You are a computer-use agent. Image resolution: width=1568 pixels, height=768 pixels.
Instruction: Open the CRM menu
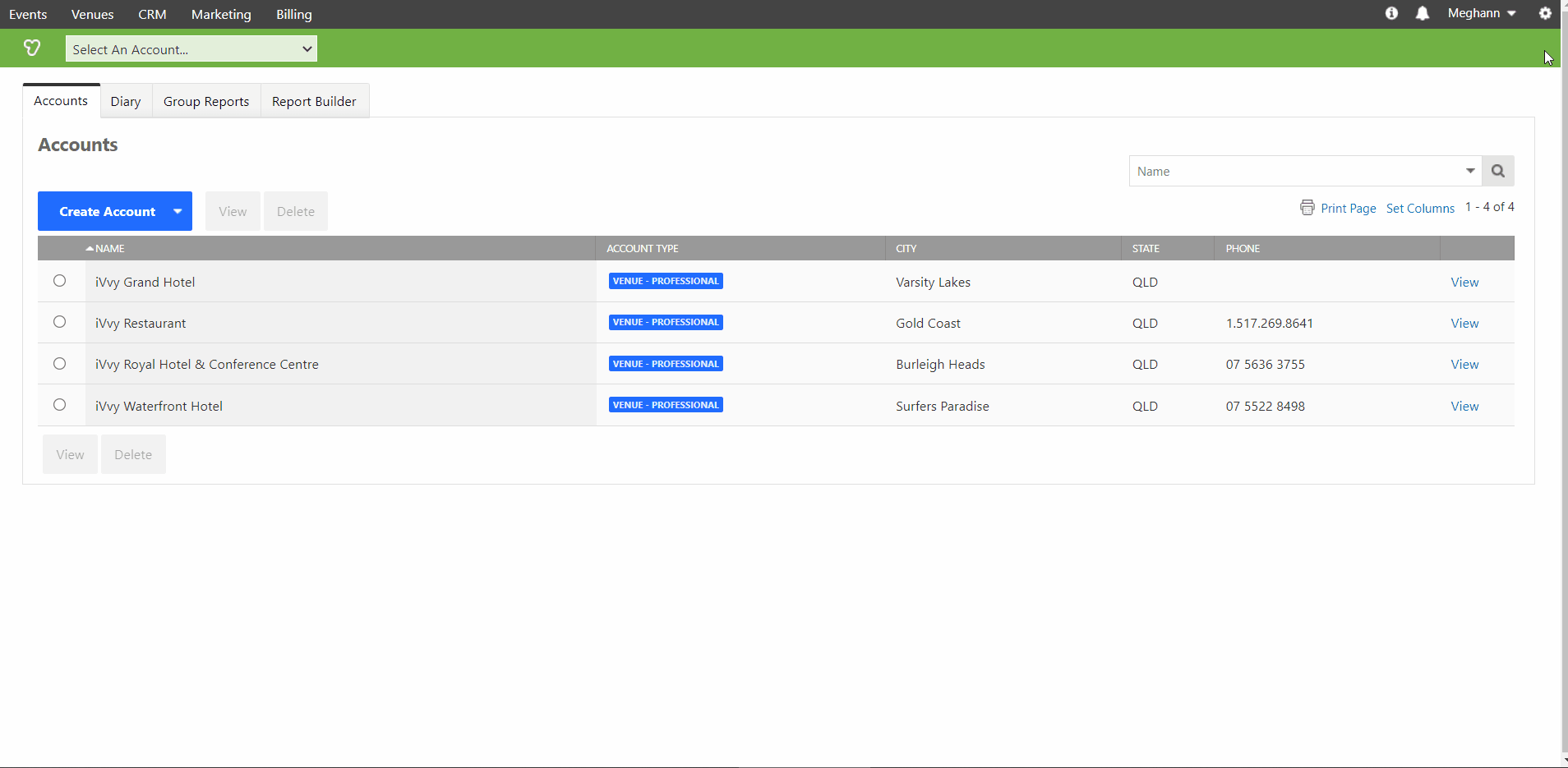click(x=152, y=14)
